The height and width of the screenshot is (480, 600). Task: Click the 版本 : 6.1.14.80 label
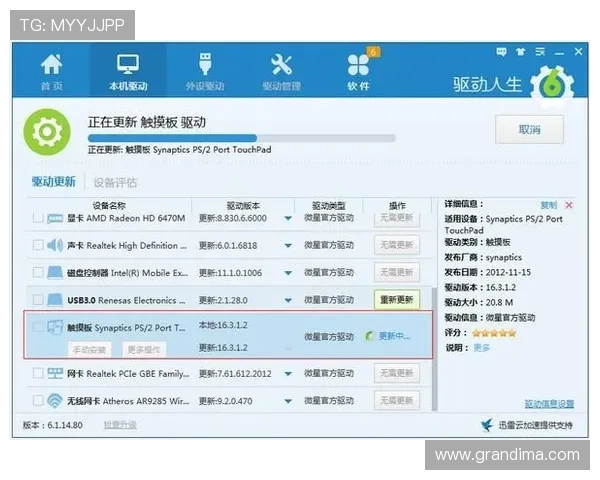pyautogui.click(x=52, y=425)
